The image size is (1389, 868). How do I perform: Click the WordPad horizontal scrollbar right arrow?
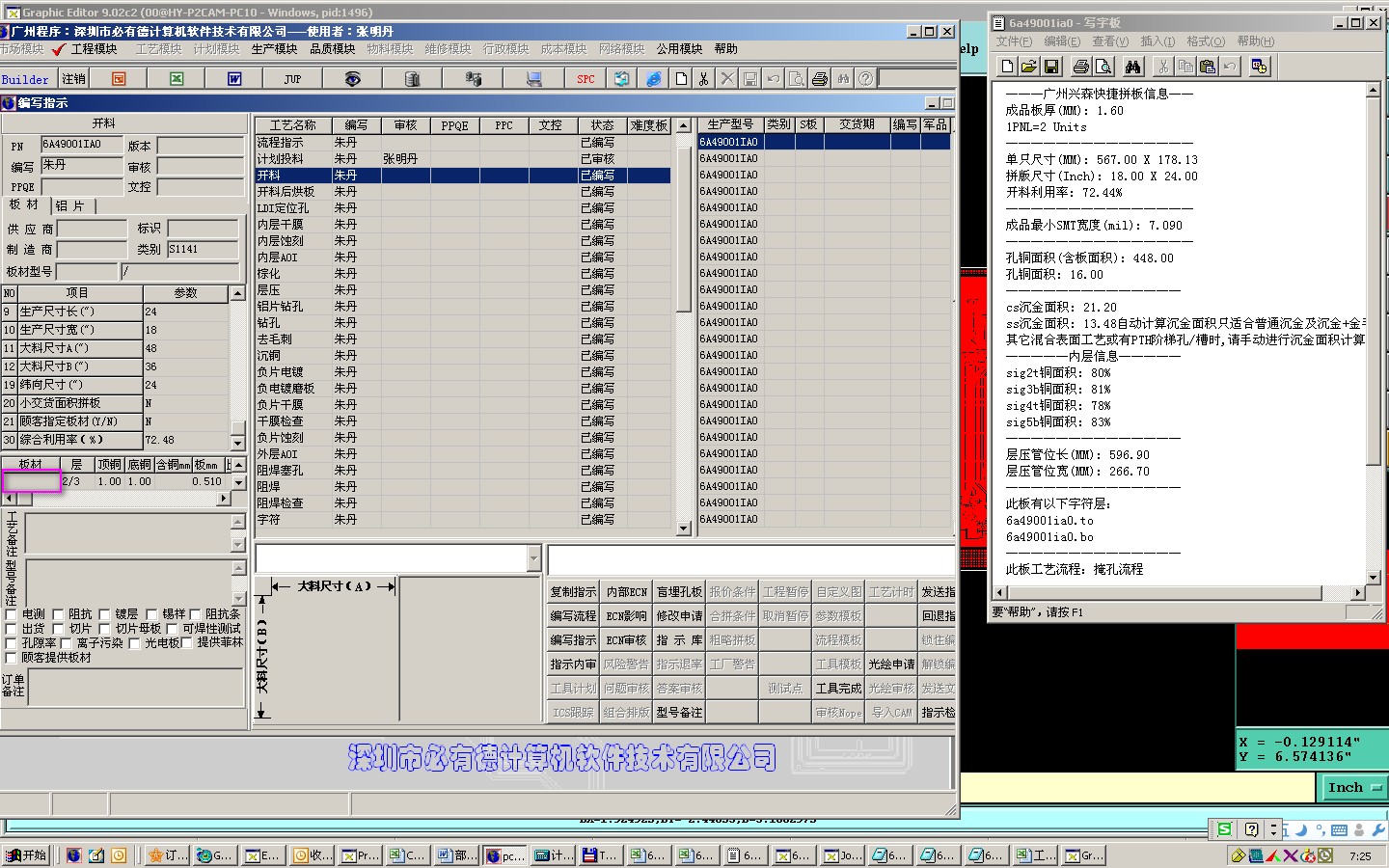(1358, 593)
